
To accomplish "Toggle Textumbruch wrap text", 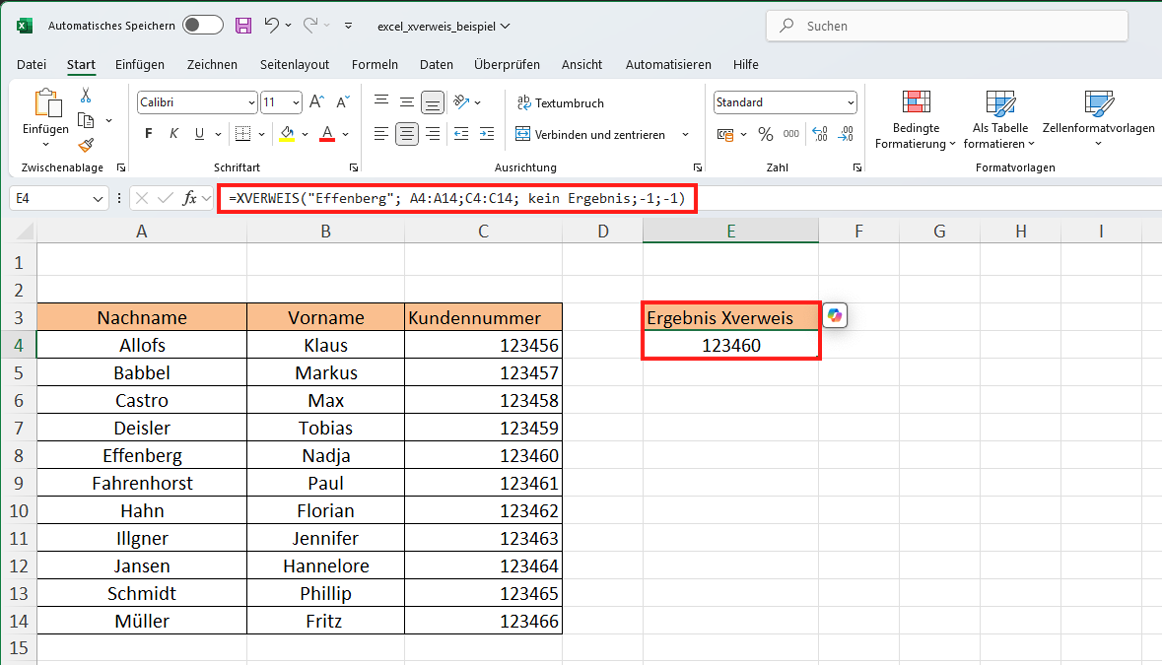I will point(560,103).
